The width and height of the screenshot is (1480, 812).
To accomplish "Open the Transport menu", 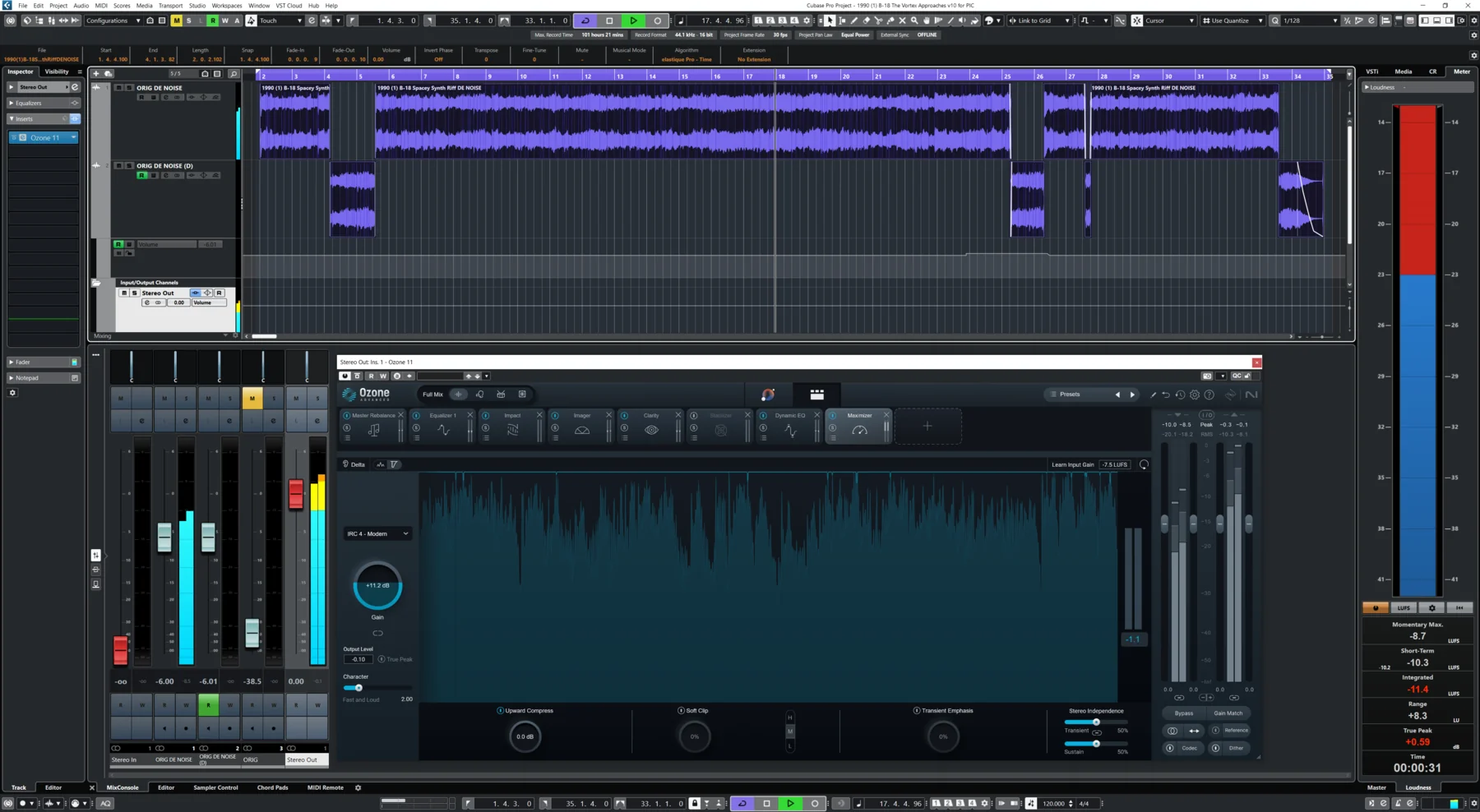I will 170,5.
